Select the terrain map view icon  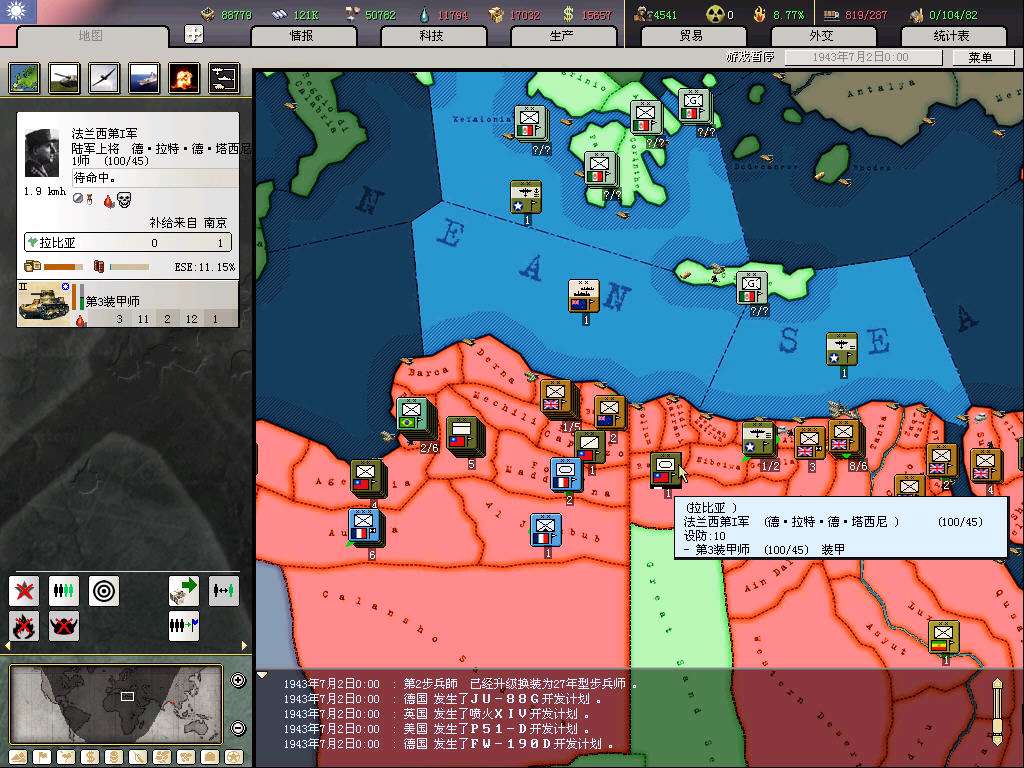tap(24, 78)
